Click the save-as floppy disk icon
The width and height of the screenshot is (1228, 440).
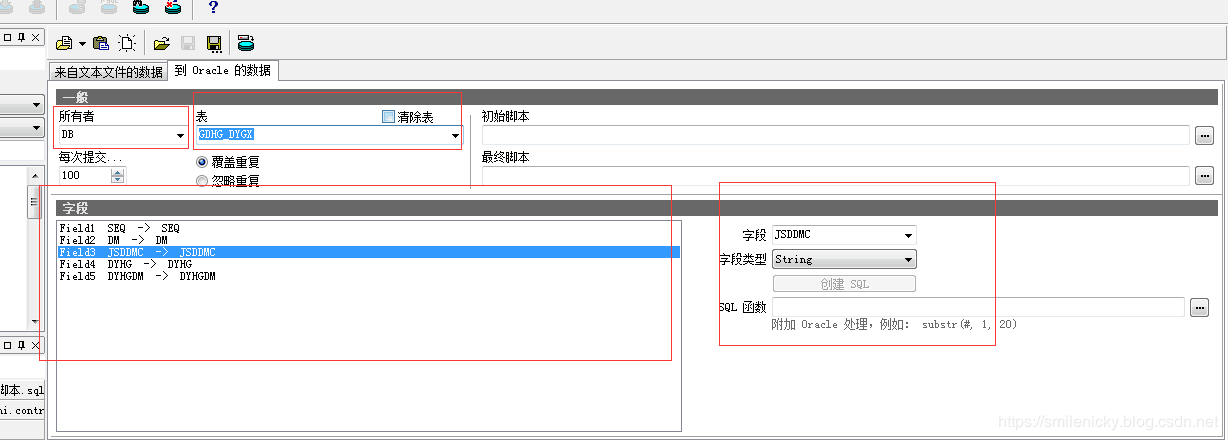(214, 43)
